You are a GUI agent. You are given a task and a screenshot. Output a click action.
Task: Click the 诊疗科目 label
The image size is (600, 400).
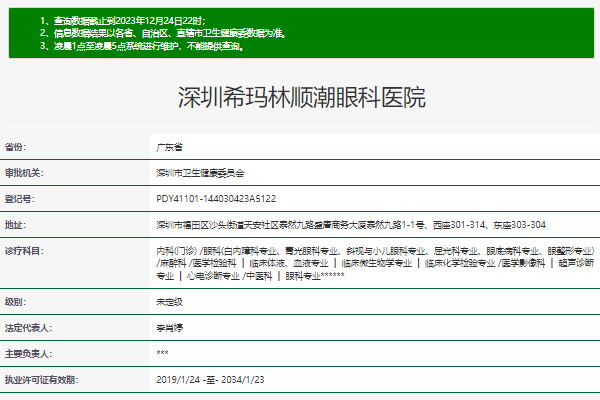[x=24, y=251]
